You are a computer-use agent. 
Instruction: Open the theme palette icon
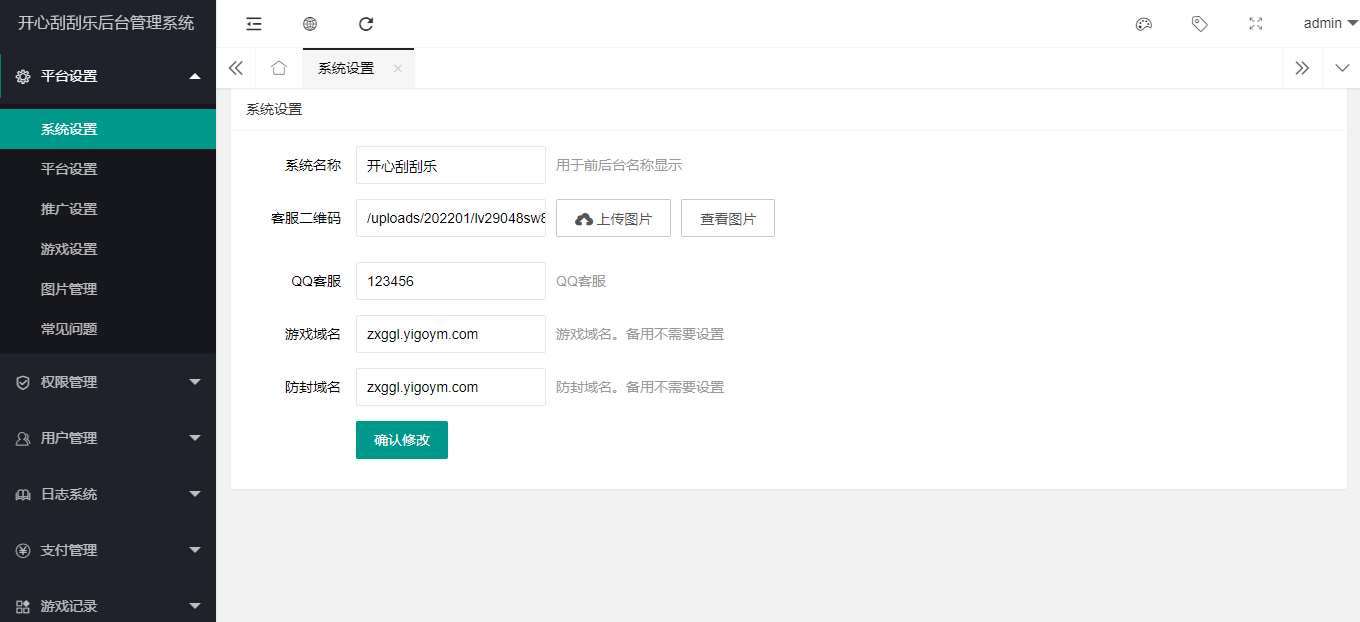point(1144,24)
